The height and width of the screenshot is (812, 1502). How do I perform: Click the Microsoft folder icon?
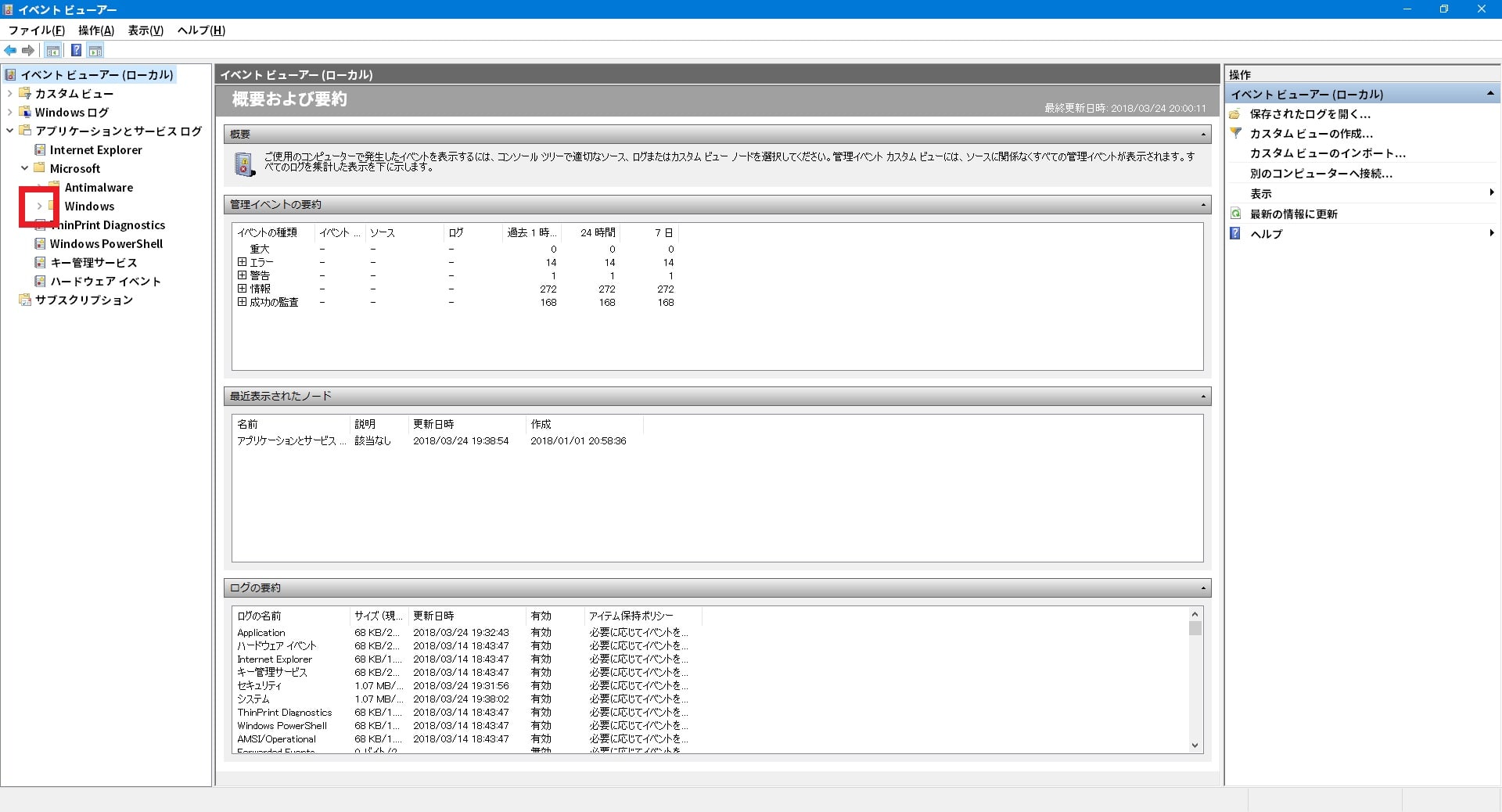click(x=40, y=168)
